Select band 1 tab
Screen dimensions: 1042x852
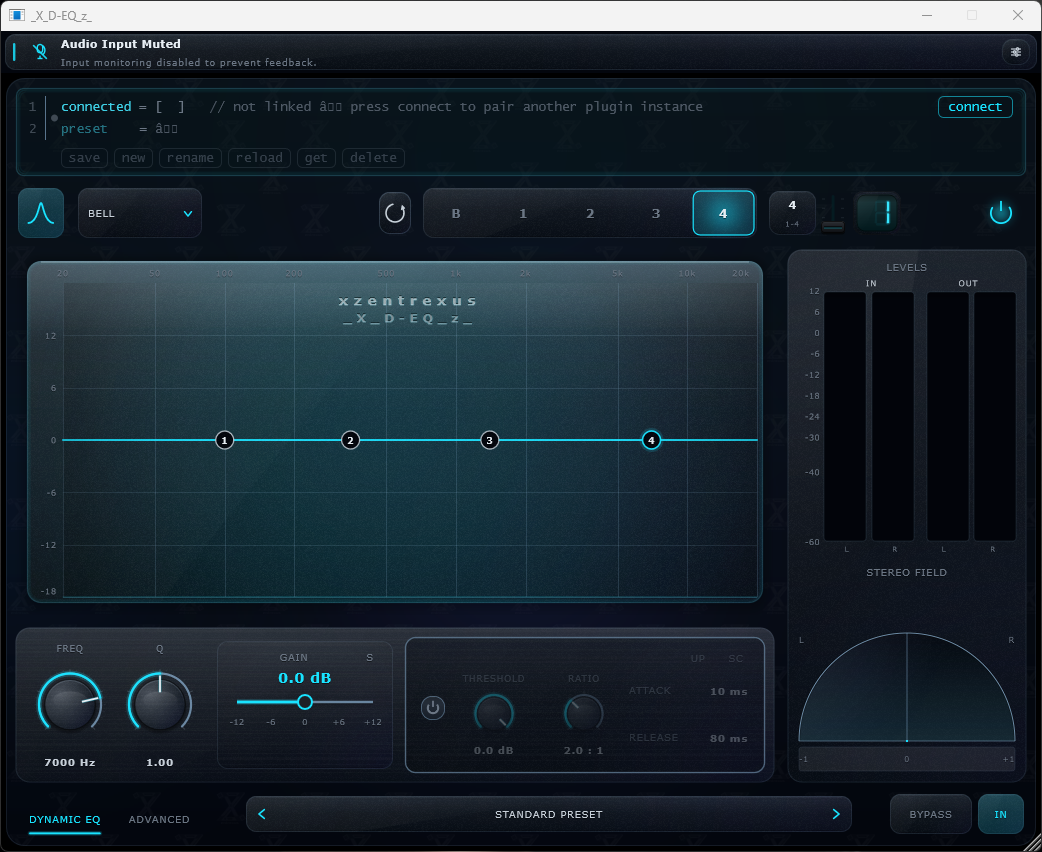tap(523, 213)
